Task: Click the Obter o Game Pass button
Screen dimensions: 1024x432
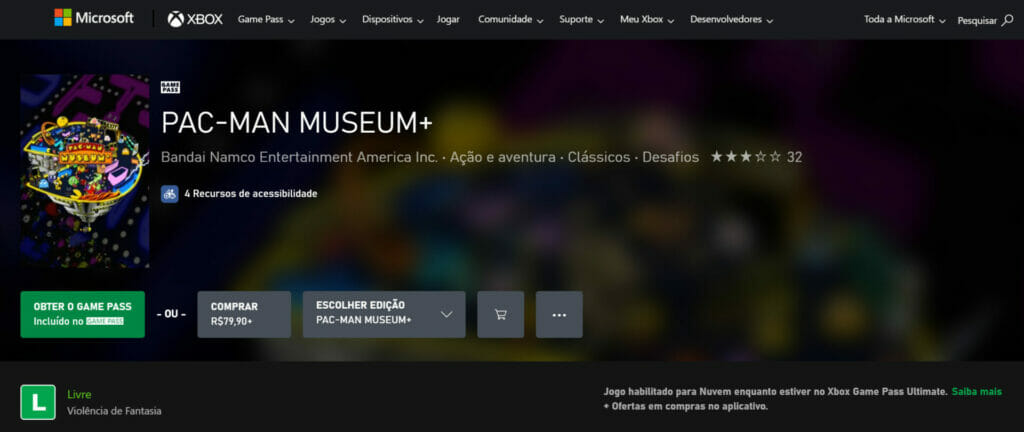Action: 82,314
